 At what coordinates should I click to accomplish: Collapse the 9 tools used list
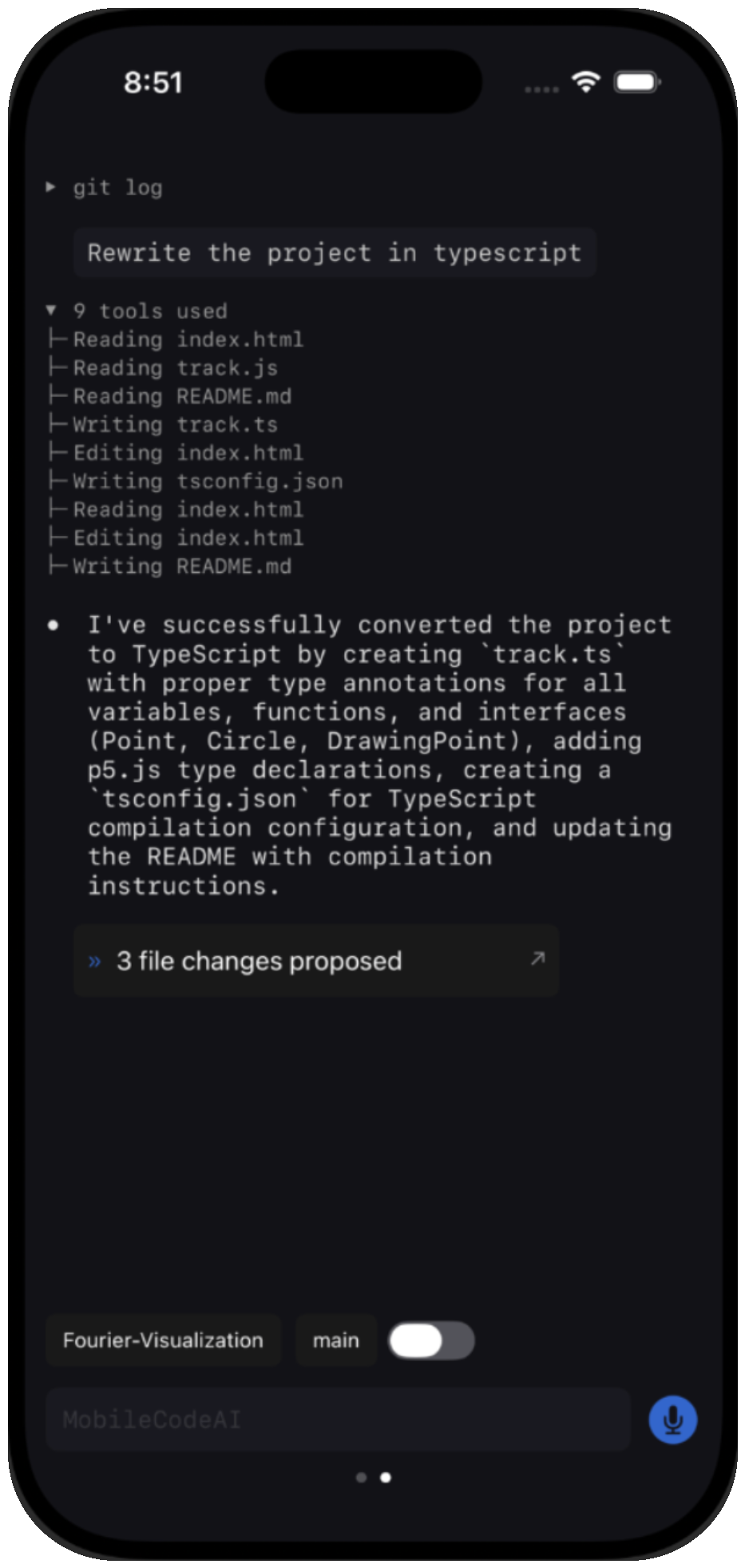52,311
